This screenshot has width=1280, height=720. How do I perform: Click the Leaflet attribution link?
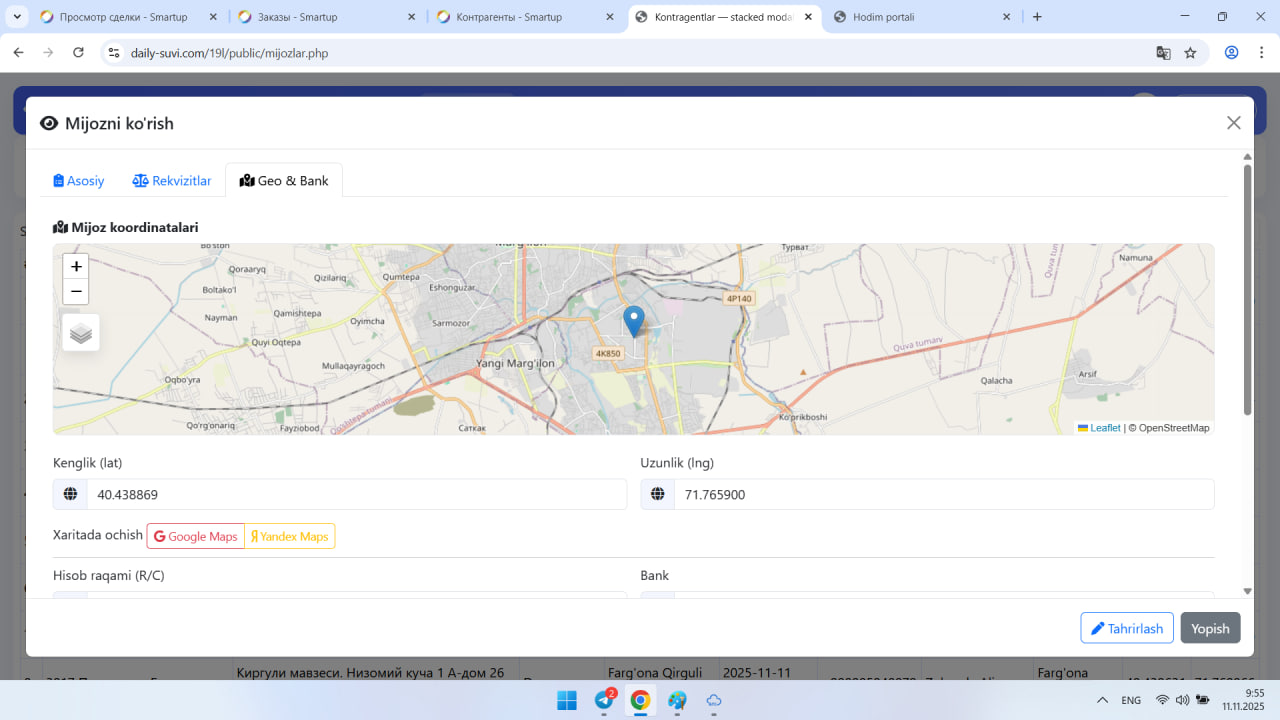tap(1104, 428)
